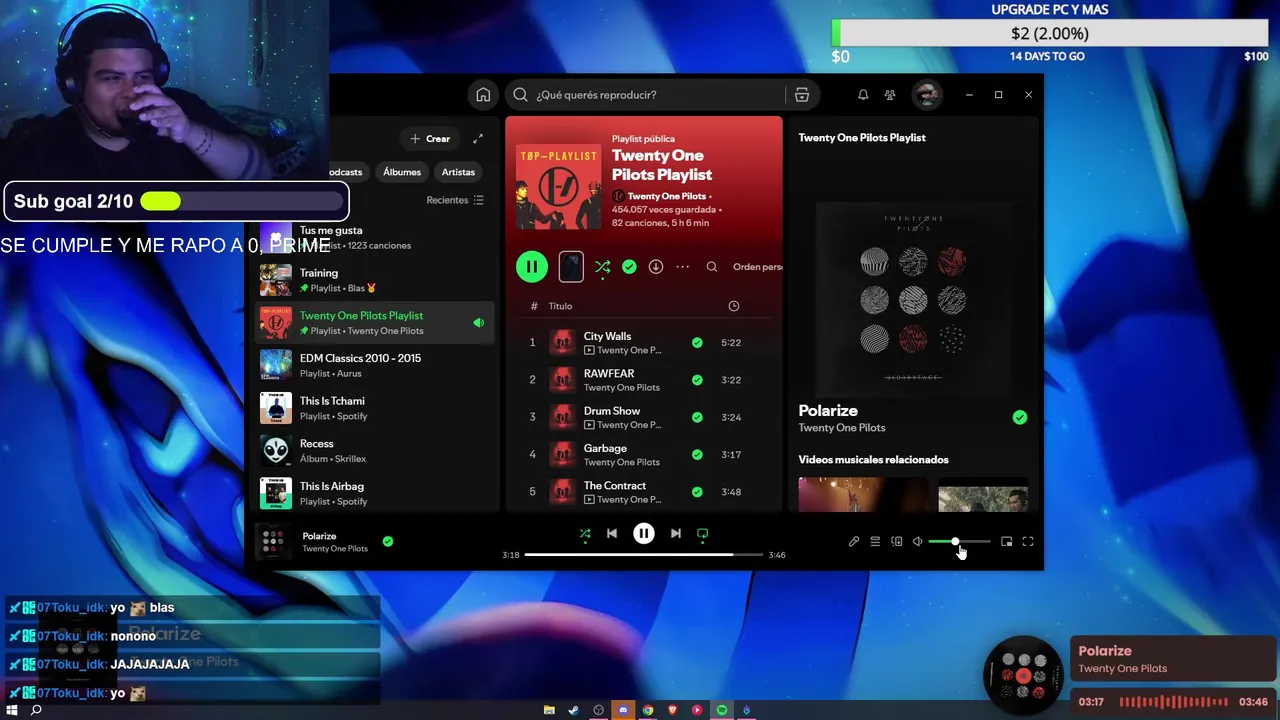Open Twenty One Pilots artist under Polarize
The height and width of the screenshot is (720, 1280).
[842, 428]
